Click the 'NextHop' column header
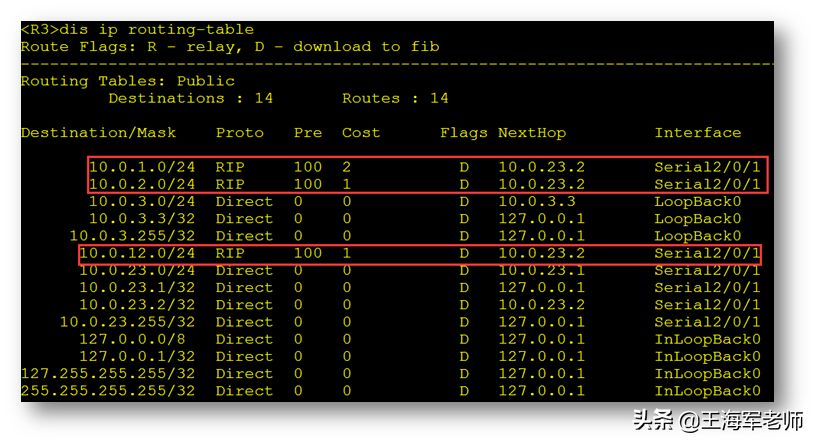 point(532,133)
